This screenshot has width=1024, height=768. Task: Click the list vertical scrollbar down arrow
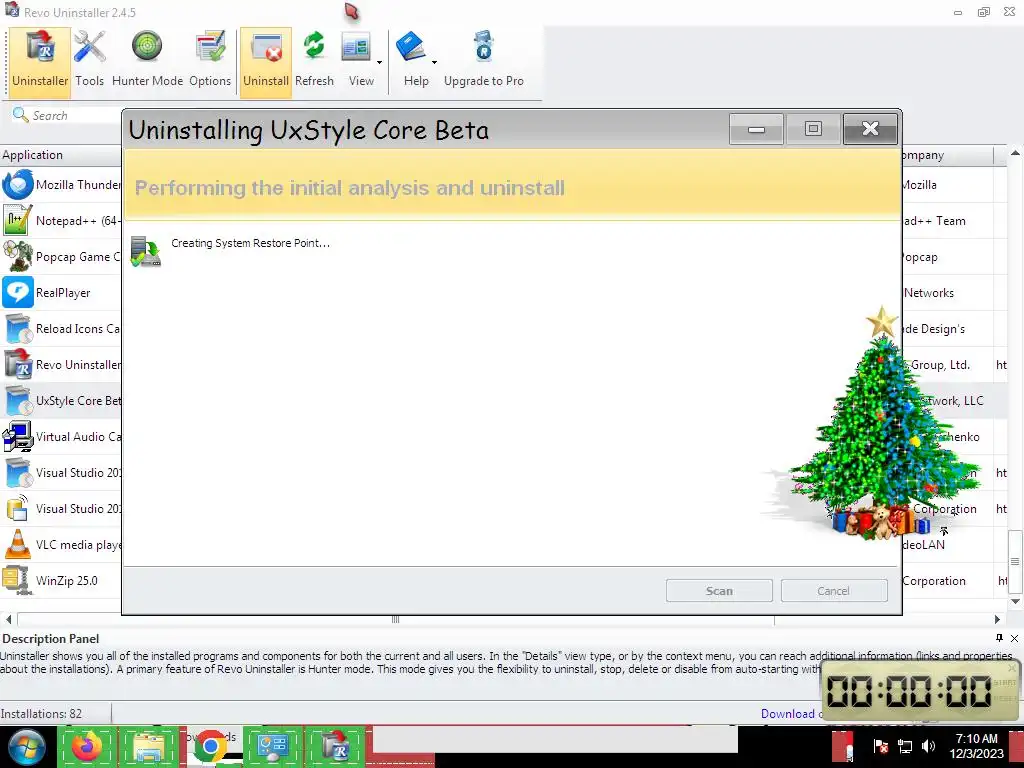click(1015, 601)
